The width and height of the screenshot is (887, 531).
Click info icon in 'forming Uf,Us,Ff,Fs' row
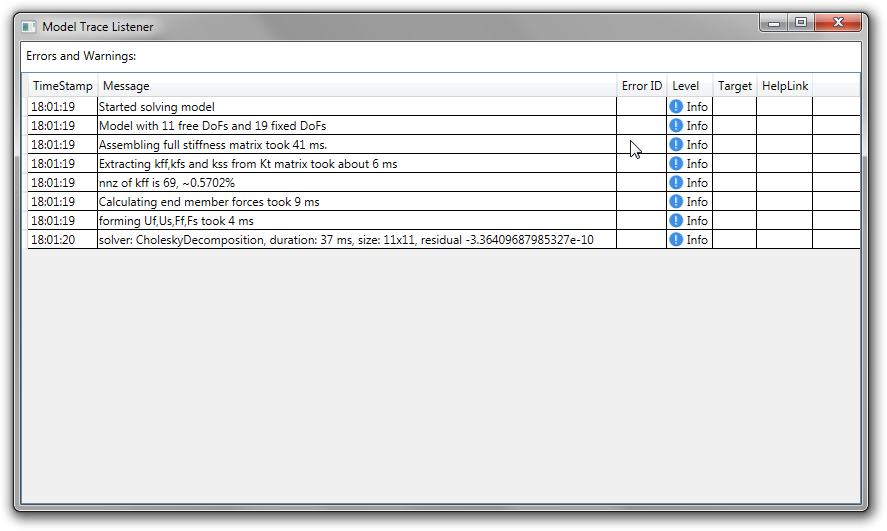(x=676, y=221)
